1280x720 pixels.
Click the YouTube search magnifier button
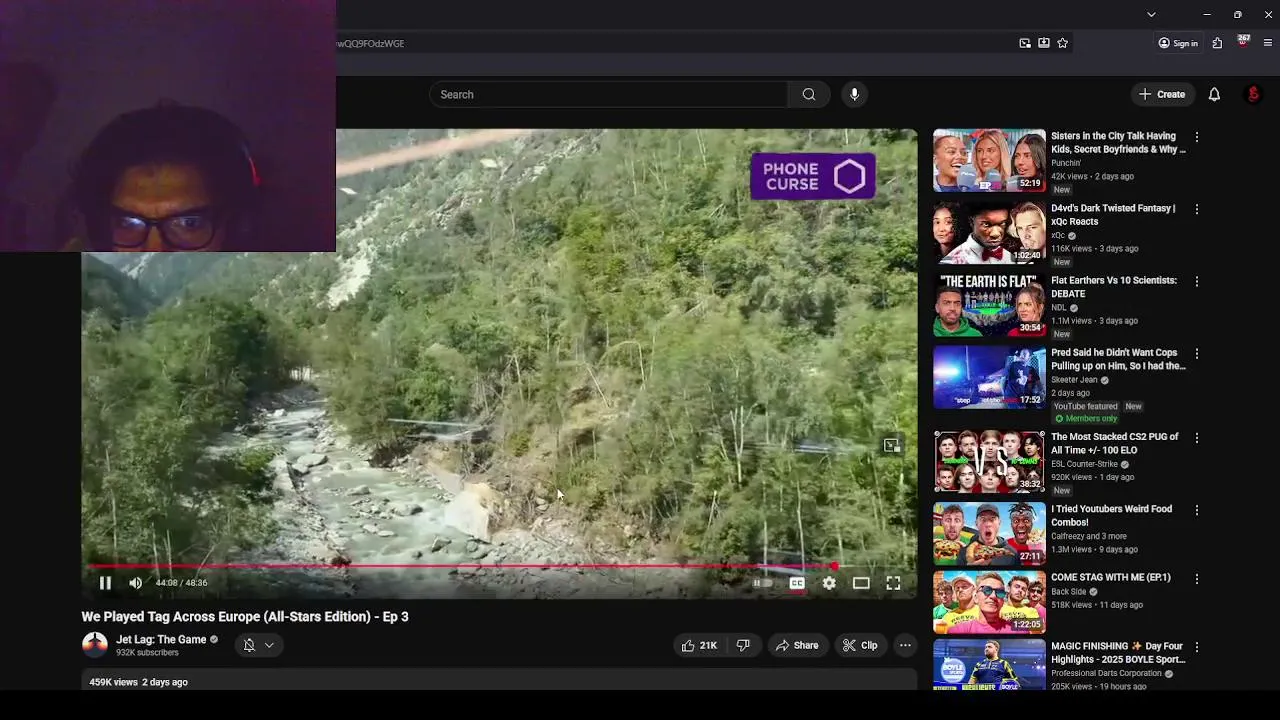(x=809, y=94)
